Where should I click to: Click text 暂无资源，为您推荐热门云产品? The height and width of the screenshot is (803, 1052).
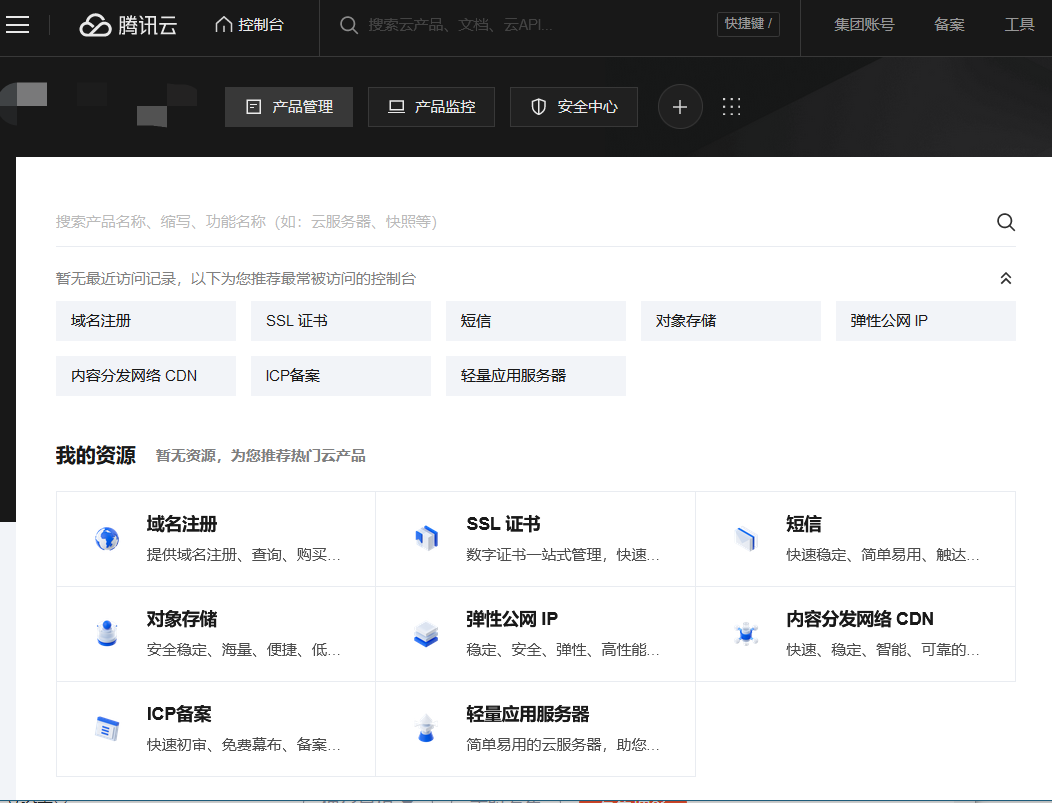(x=260, y=456)
